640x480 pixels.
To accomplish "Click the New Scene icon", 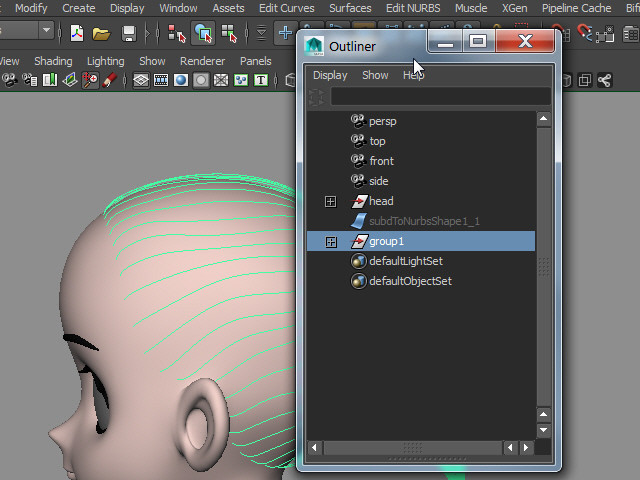I will point(77,33).
